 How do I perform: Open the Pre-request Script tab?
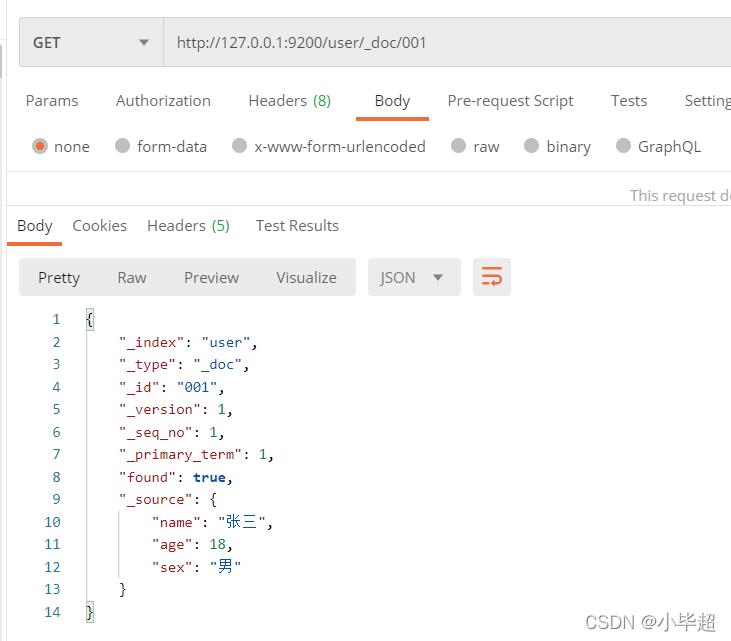coord(510,101)
